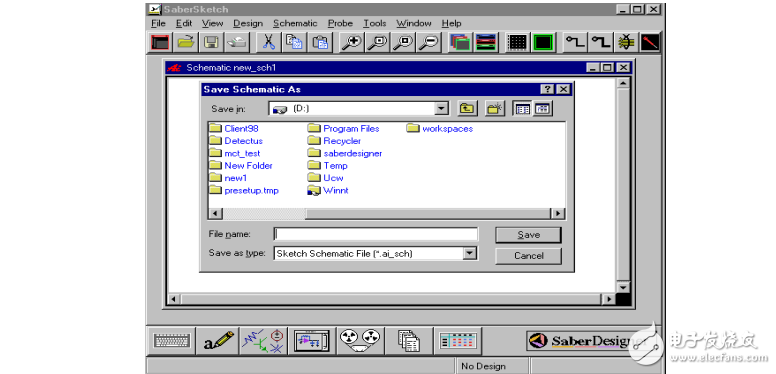The height and width of the screenshot is (374, 776).
Task: Open the circuit parts icon in bottom bar
Action: (x=263, y=340)
